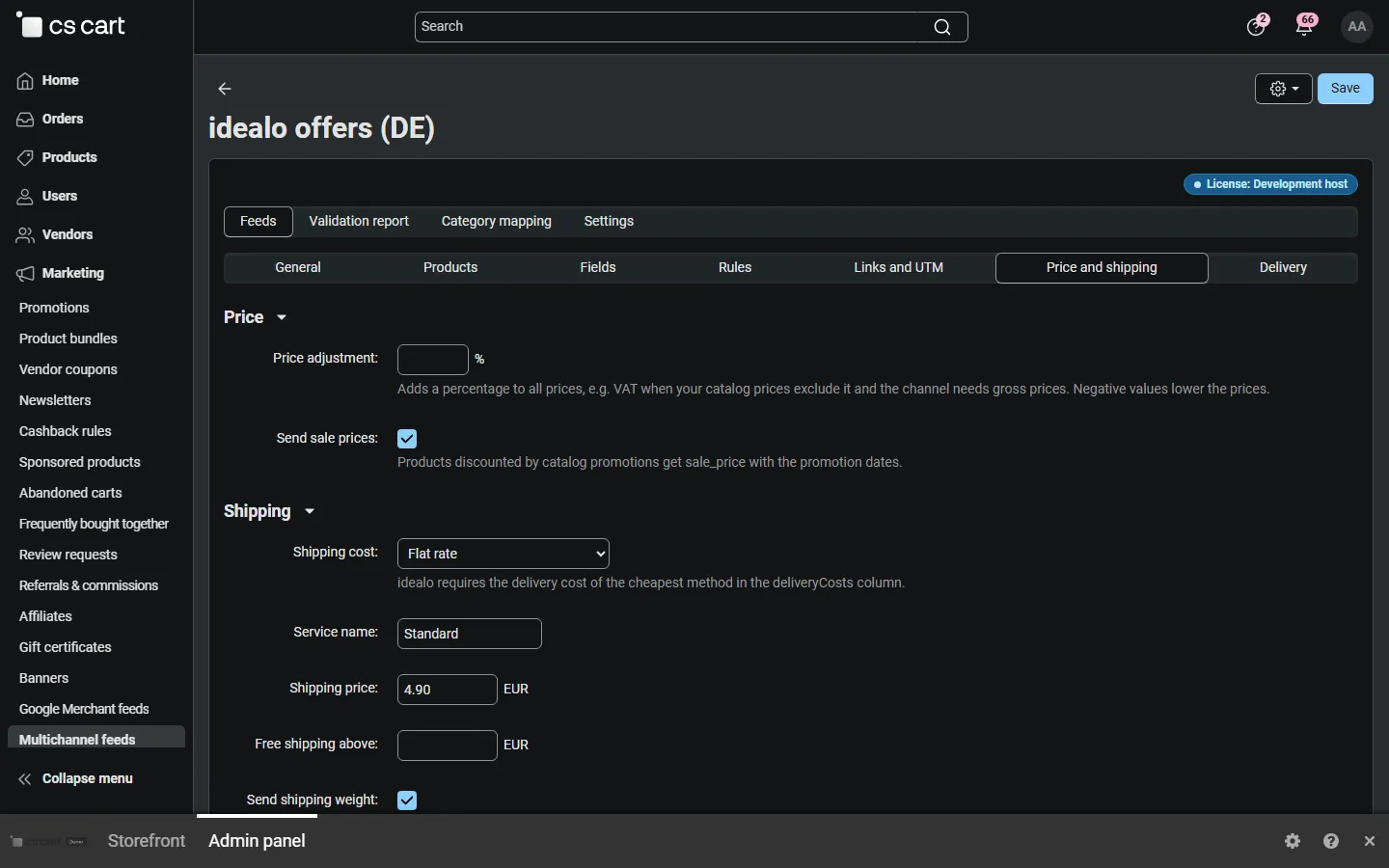Open the Promotions menu link
This screenshot has height=868, width=1389.
[x=54, y=308]
